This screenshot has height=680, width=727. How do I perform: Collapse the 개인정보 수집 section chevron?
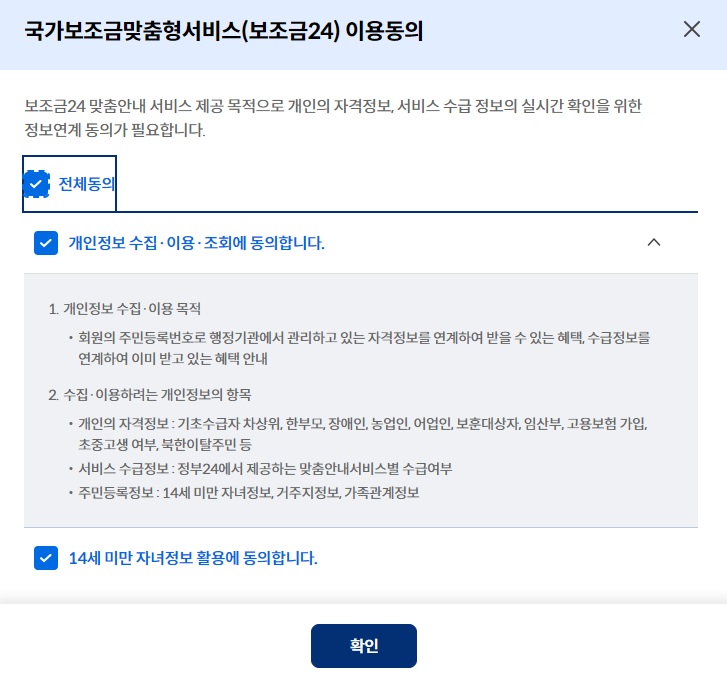(x=654, y=242)
